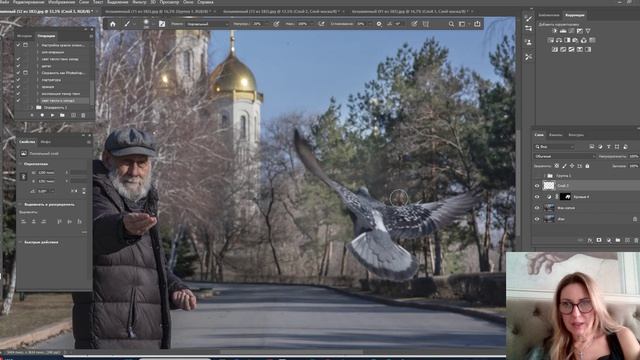Toggle lock all padlock icon
This screenshot has height=360, width=640.
587,166
